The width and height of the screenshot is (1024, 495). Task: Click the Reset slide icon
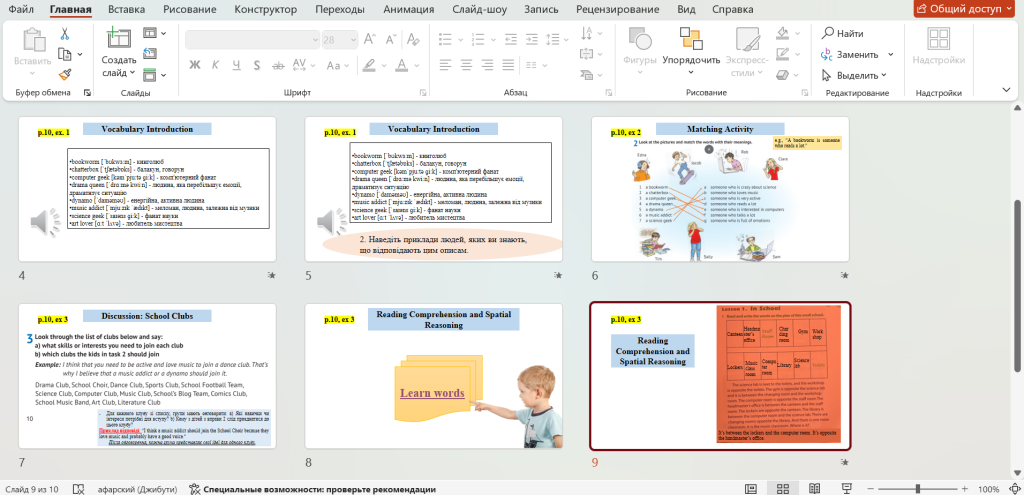click(x=150, y=53)
